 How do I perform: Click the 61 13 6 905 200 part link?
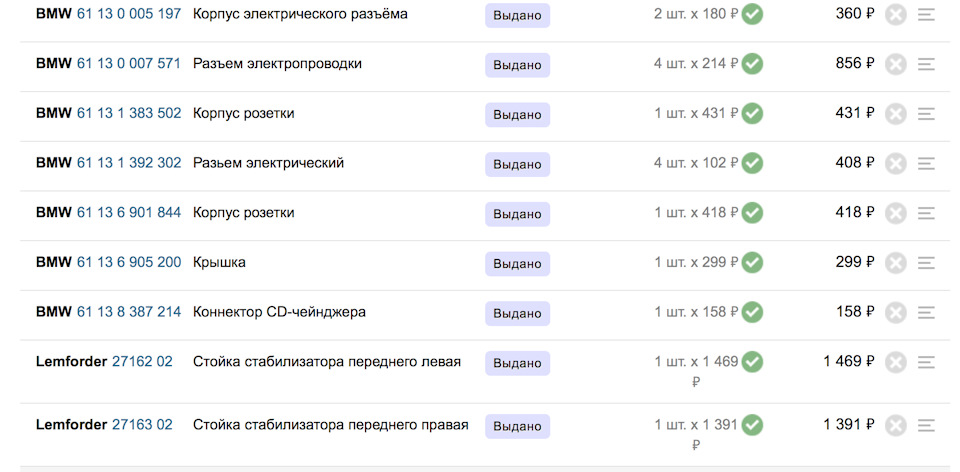pyautogui.click(x=129, y=262)
